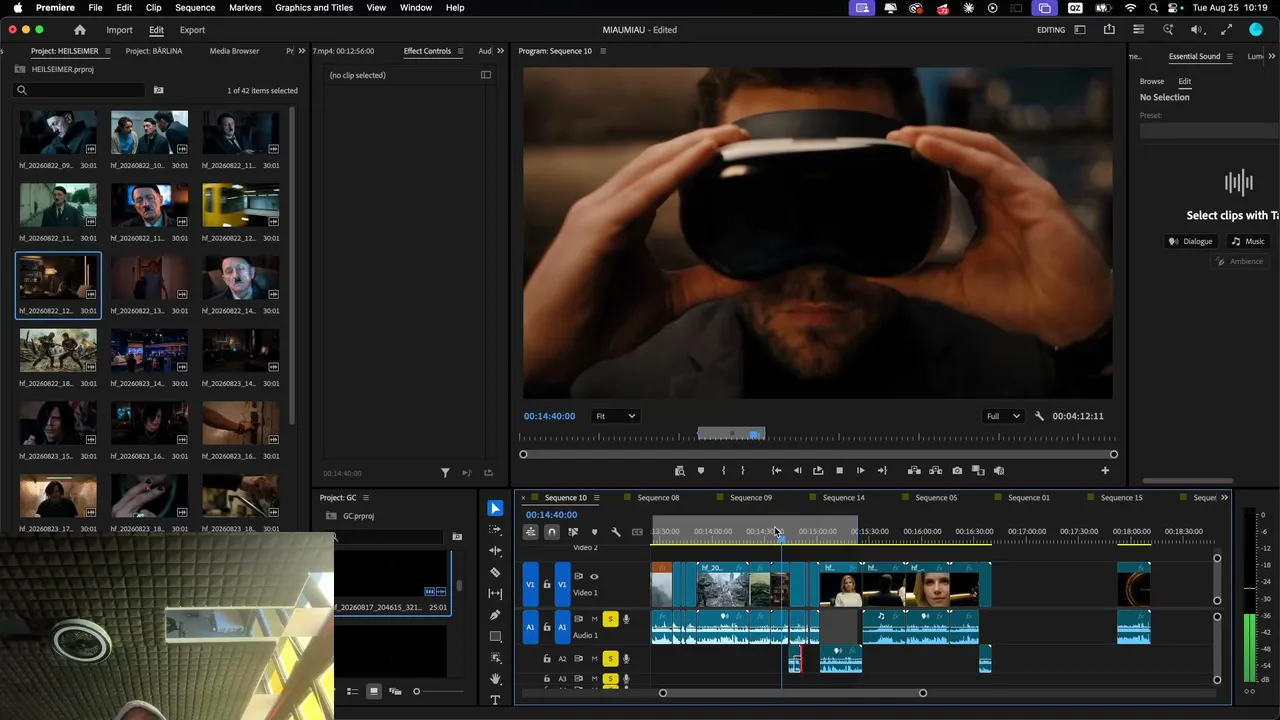Open filter icon in Effect Controls panel
Viewport: 1280px width, 720px height.
[446, 473]
